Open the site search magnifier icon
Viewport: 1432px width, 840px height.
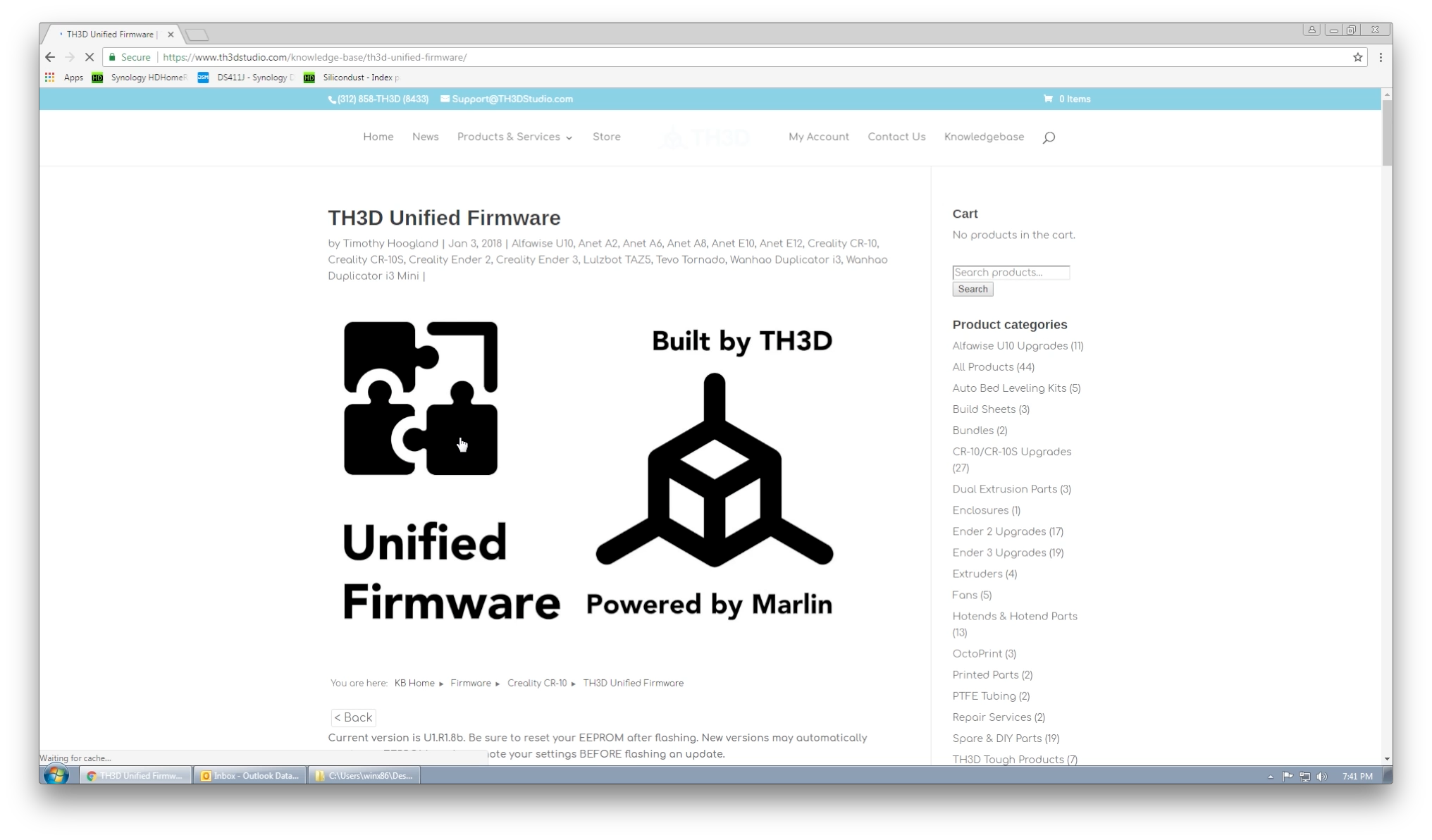(1049, 137)
